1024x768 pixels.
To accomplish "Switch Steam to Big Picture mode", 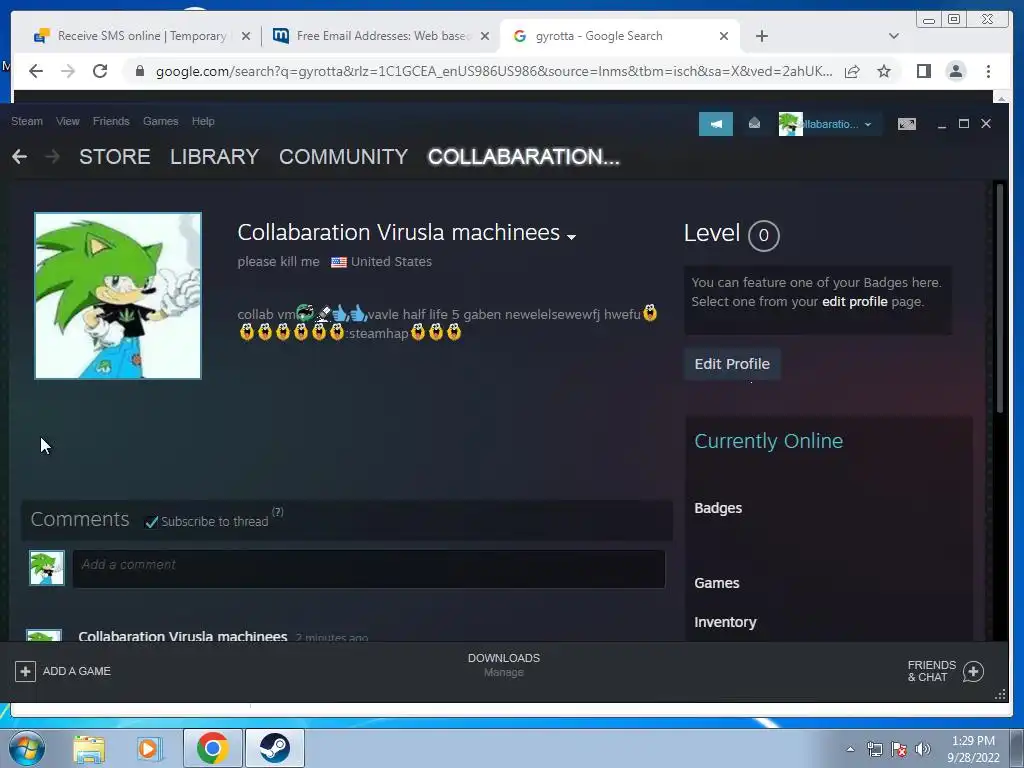I will (906, 124).
